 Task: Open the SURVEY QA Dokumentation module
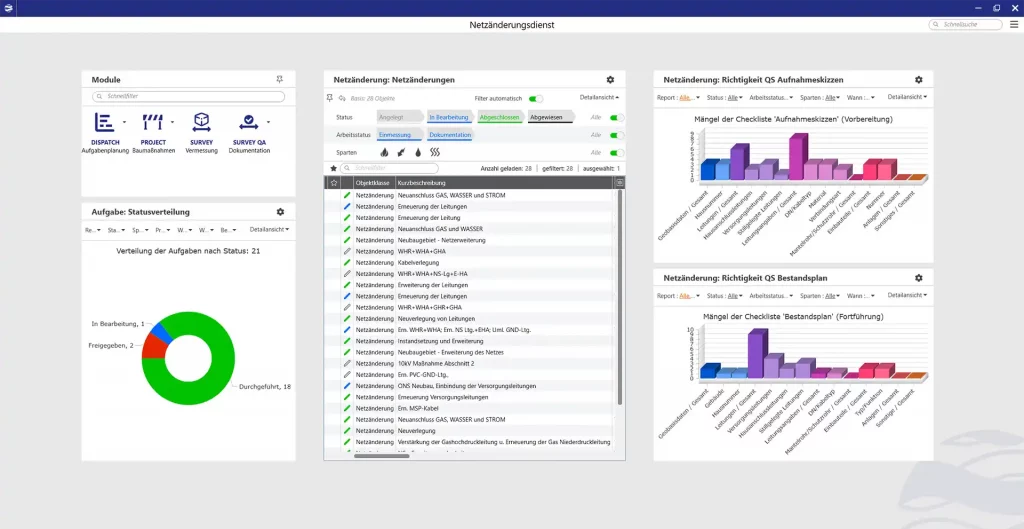[248, 124]
